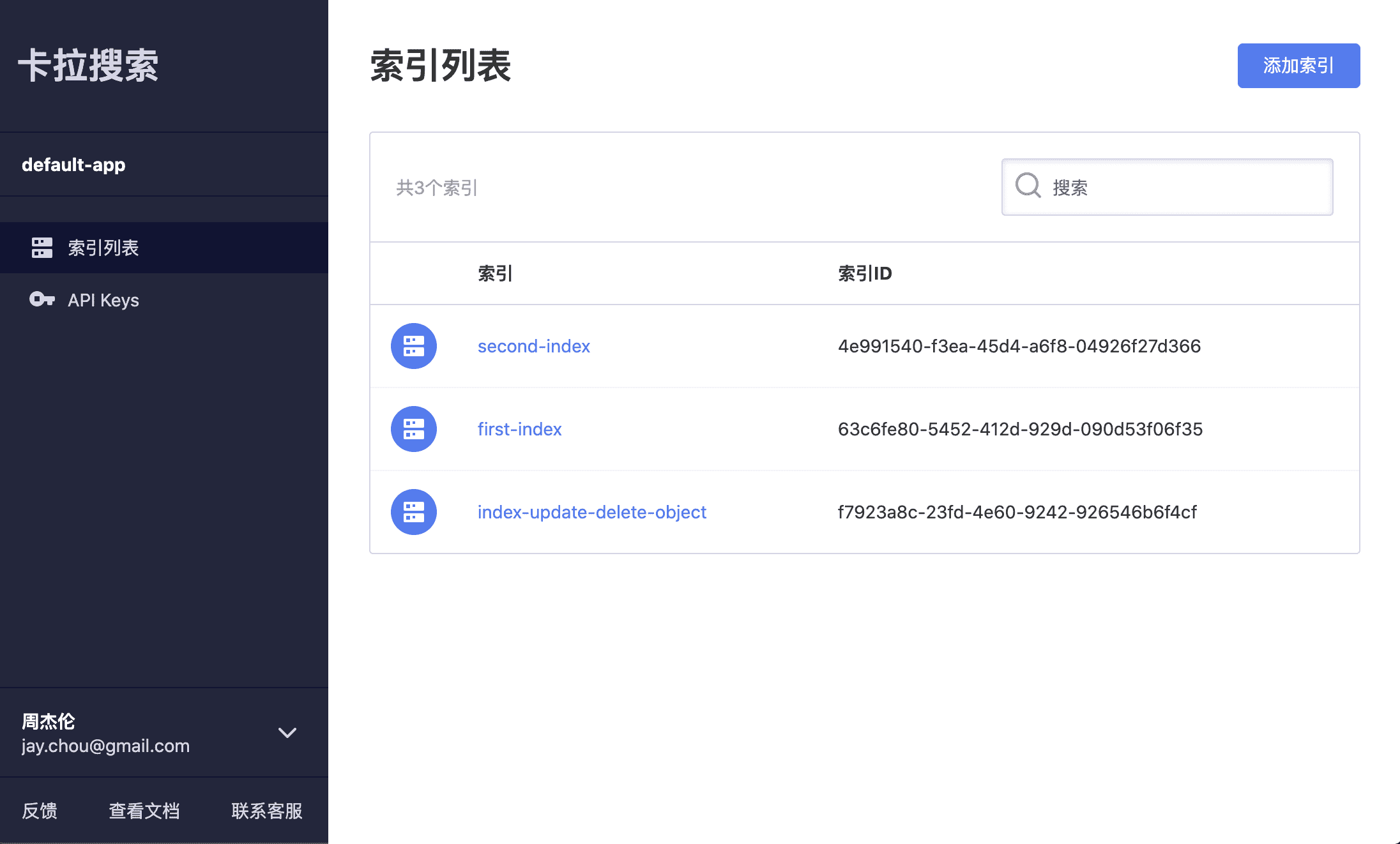Open the API Keys menu item
1400x844 pixels.
pyautogui.click(x=103, y=300)
